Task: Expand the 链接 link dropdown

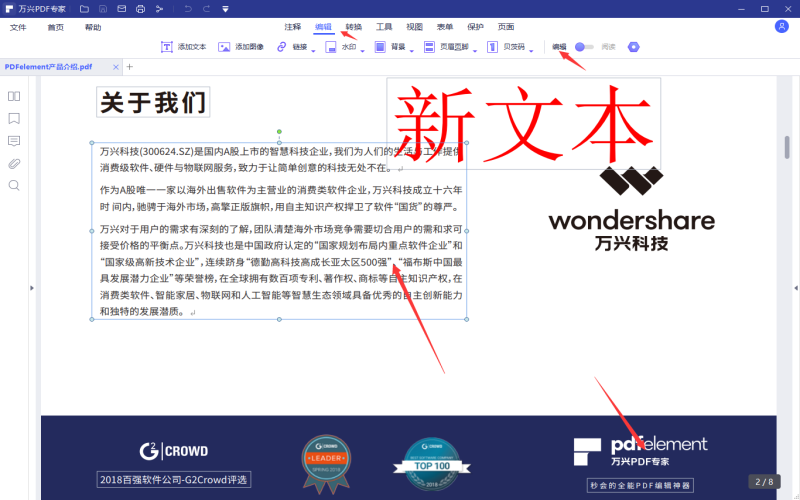Action: [314, 48]
